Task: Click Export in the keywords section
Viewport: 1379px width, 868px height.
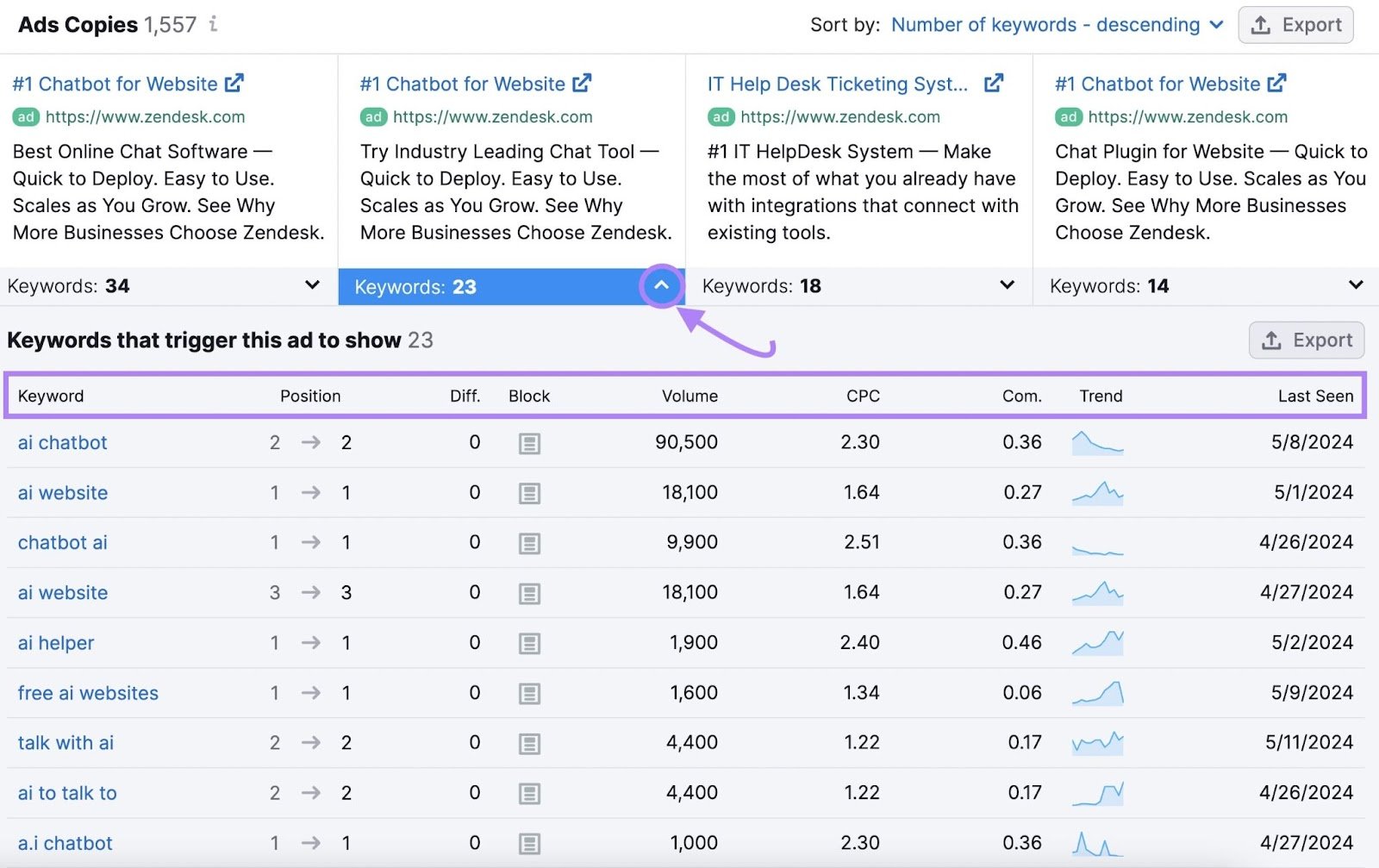Action: pyautogui.click(x=1307, y=340)
